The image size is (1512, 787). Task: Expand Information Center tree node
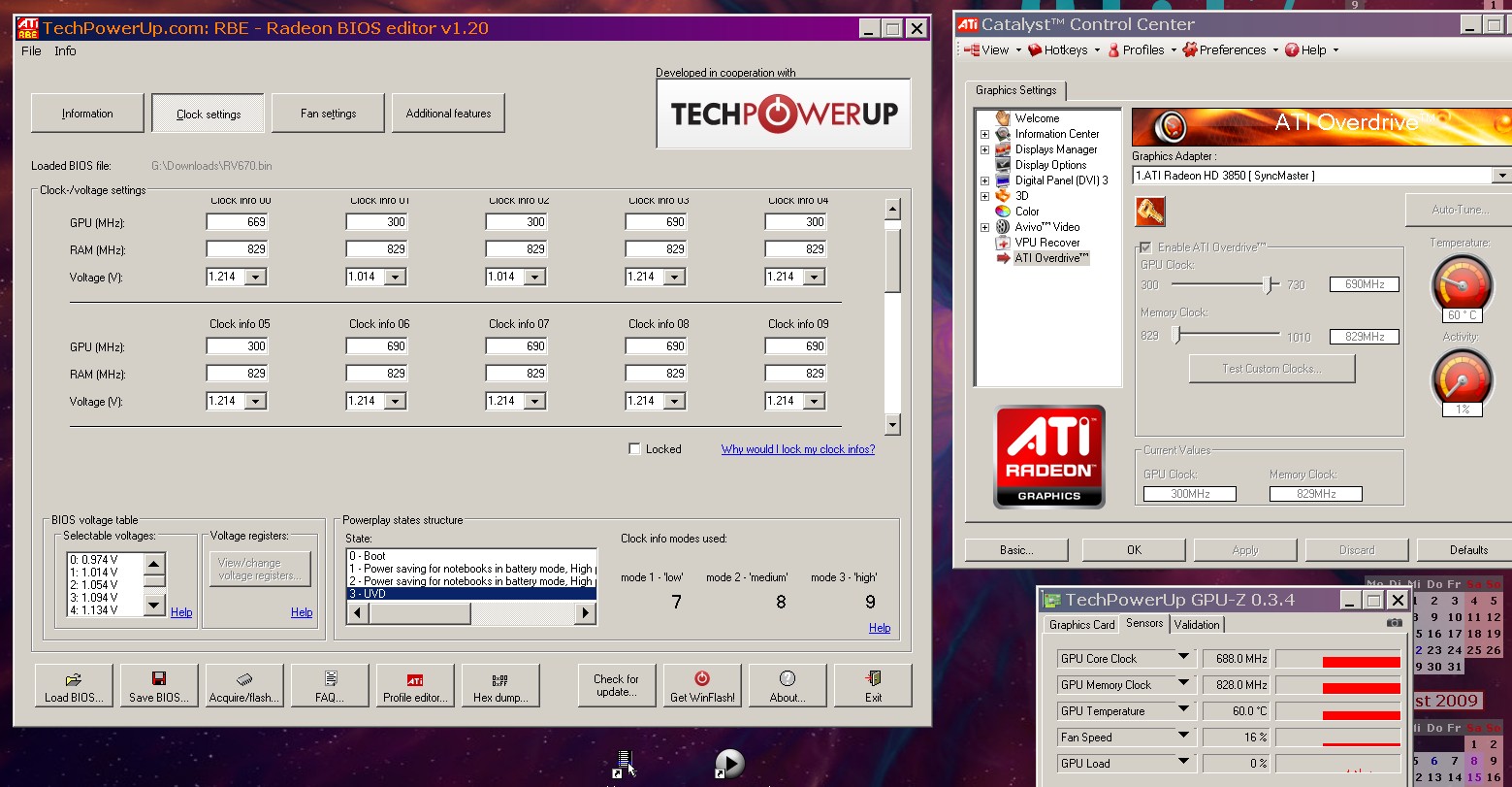click(984, 134)
